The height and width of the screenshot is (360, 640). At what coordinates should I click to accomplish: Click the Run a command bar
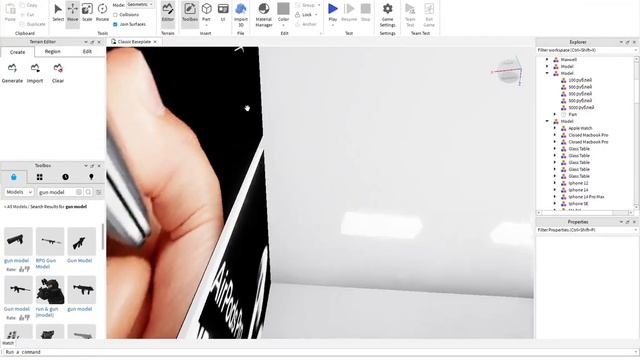coord(320,352)
